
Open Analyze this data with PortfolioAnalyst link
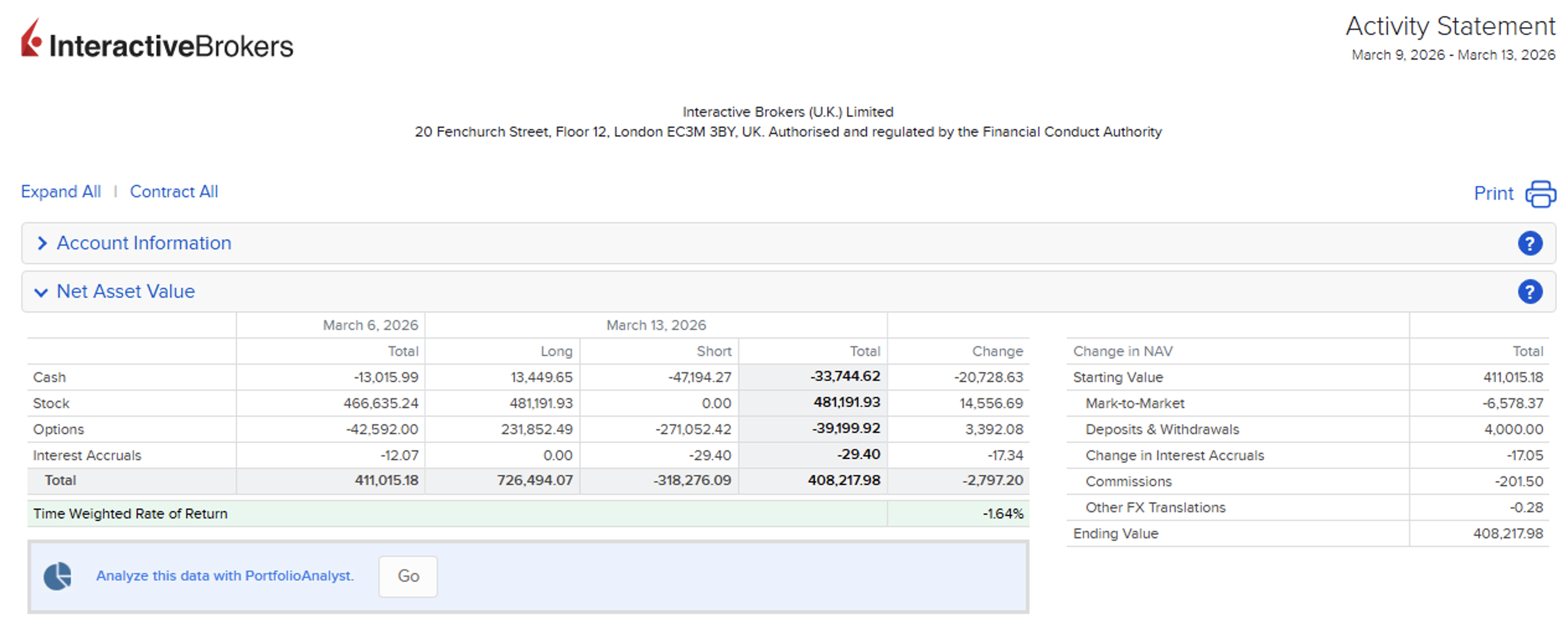point(225,576)
